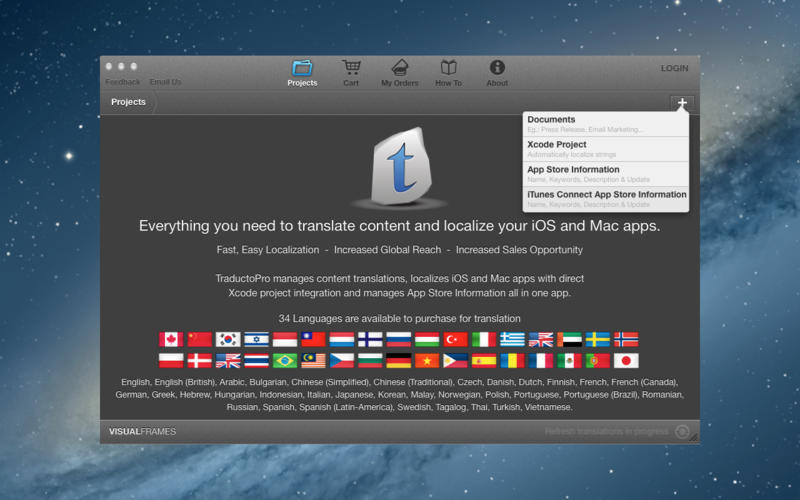The image size is (800, 500).
Task: Click the LOGIN button
Action: [x=674, y=68]
